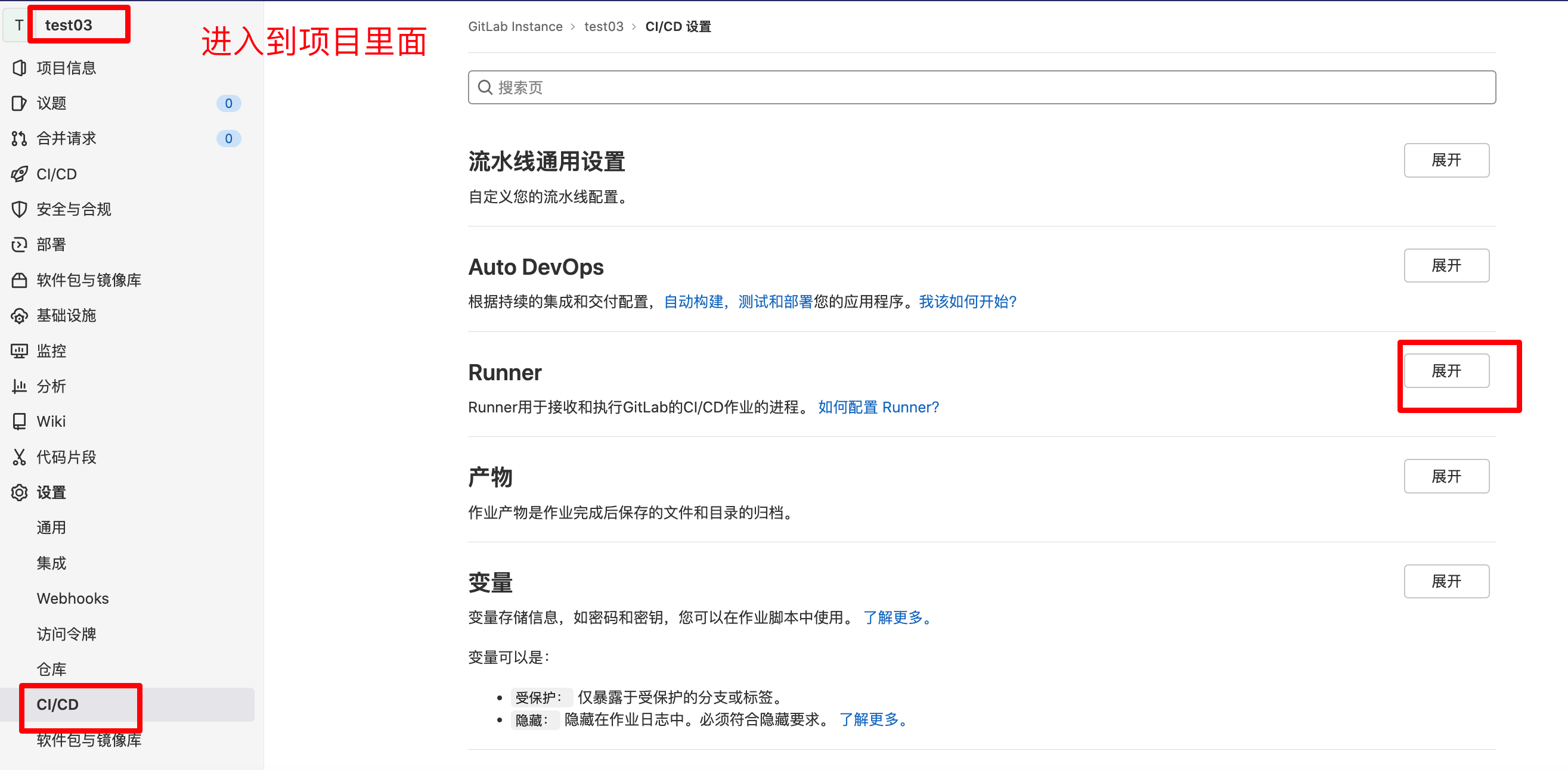1568x770 pixels.
Task: Click the CI/CD 设置 breadcrumb
Action: pyautogui.click(x=678, y=27)
